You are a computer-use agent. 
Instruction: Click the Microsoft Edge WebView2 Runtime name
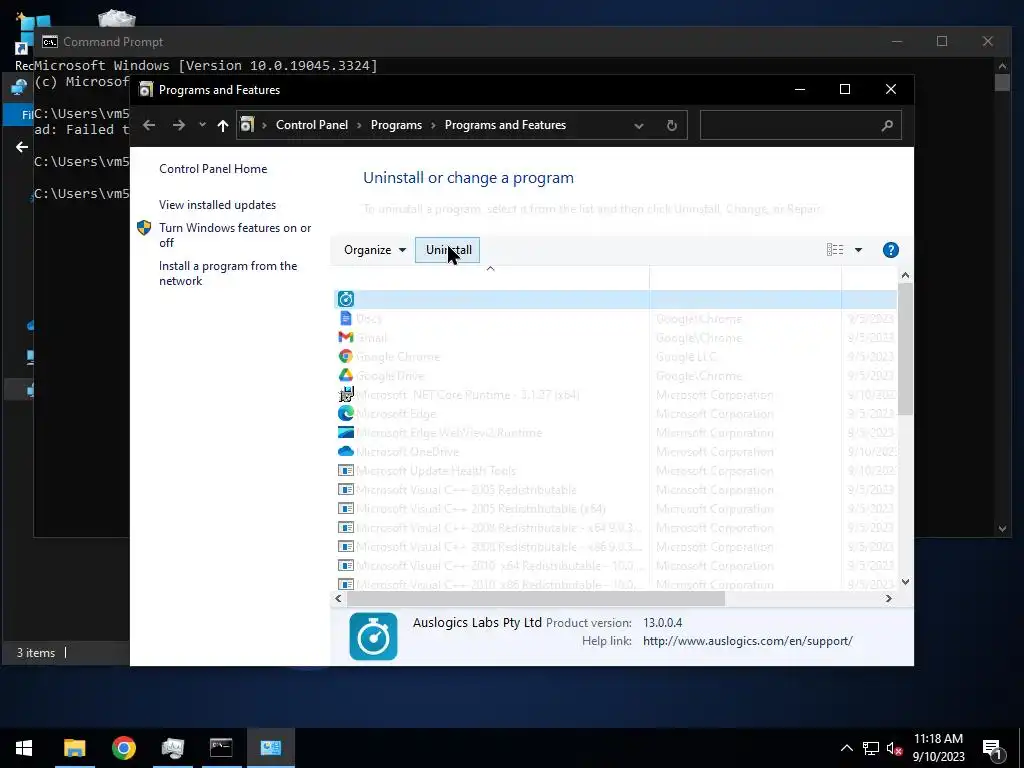pos(449,432)
